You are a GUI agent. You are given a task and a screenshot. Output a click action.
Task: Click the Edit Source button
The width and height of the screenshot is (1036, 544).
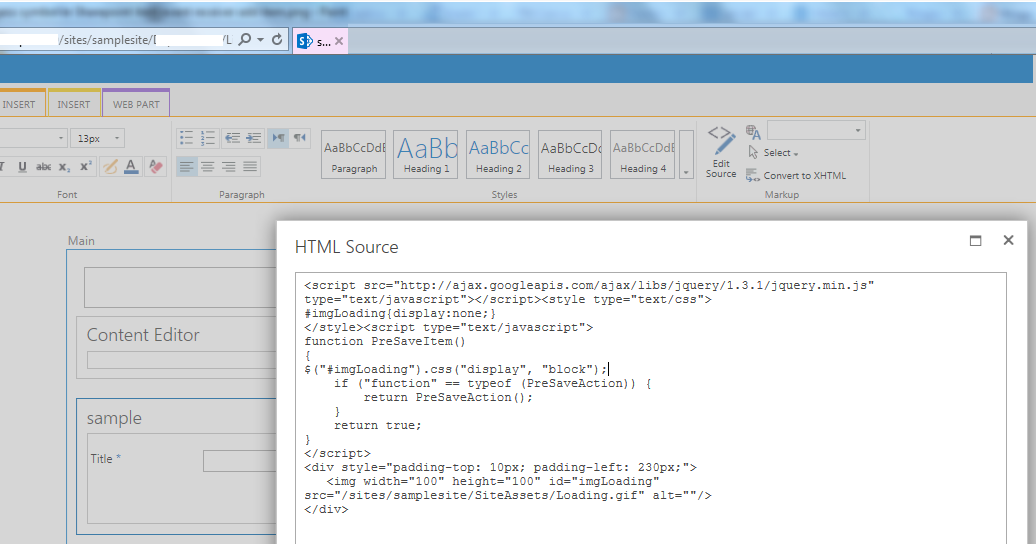[720, 152]
